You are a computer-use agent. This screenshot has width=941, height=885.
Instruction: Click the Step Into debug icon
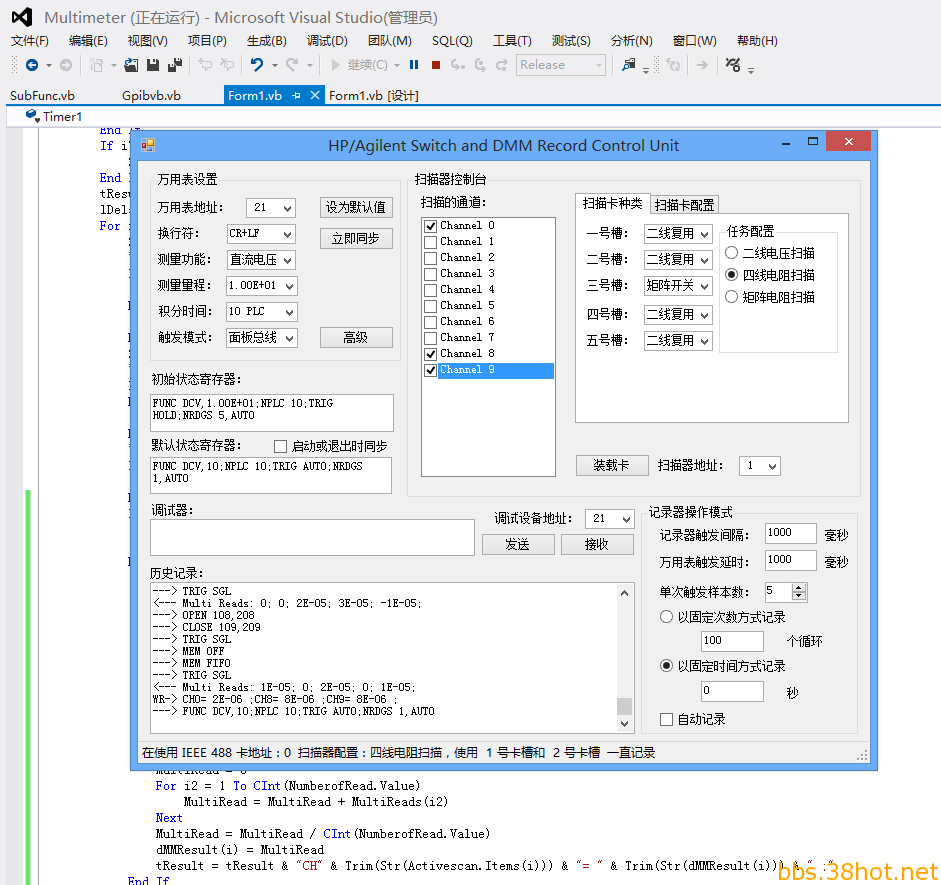pos(458,65)
